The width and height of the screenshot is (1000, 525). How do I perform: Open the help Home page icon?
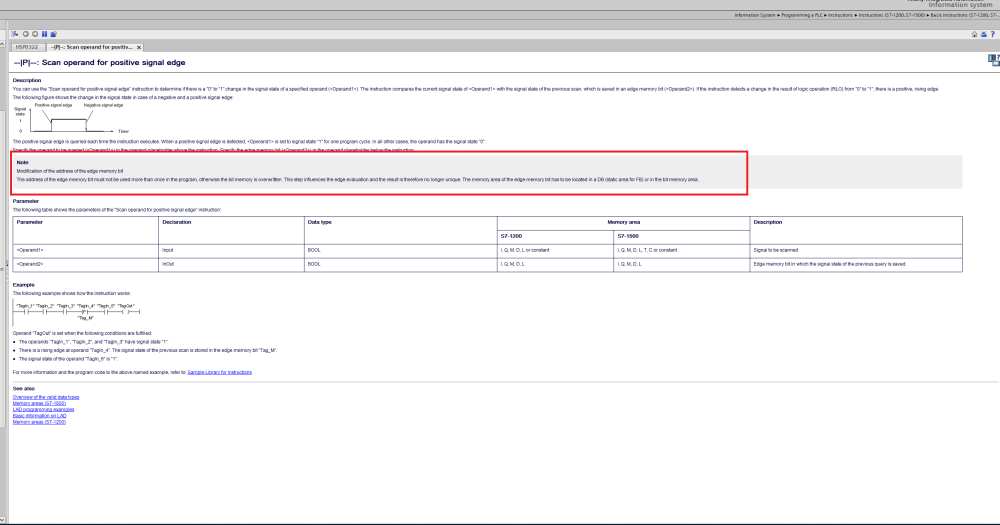pyautogui.click(x=974, y=34)
